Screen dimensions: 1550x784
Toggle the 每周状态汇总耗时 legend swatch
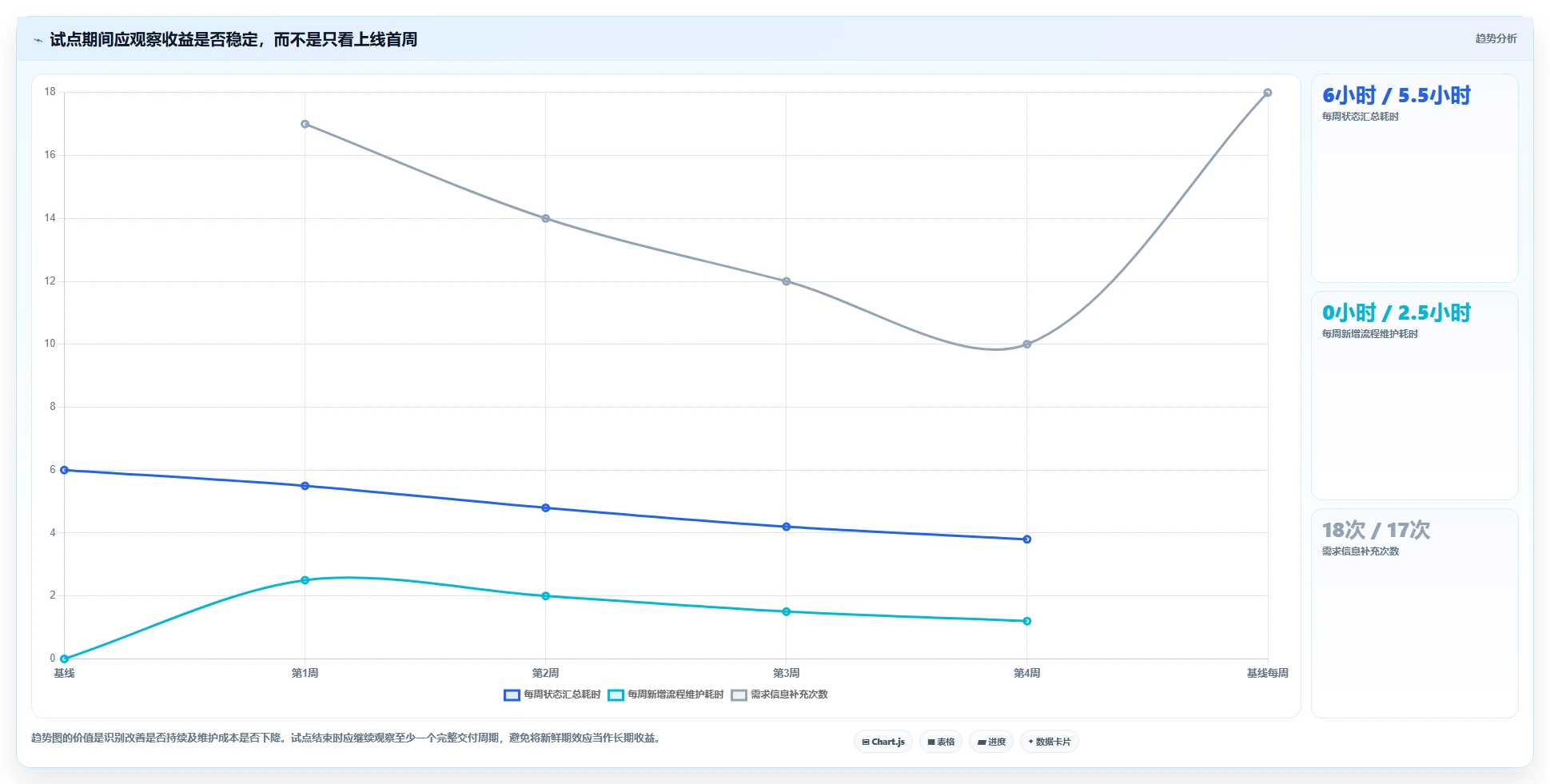(x=512, y=695)
